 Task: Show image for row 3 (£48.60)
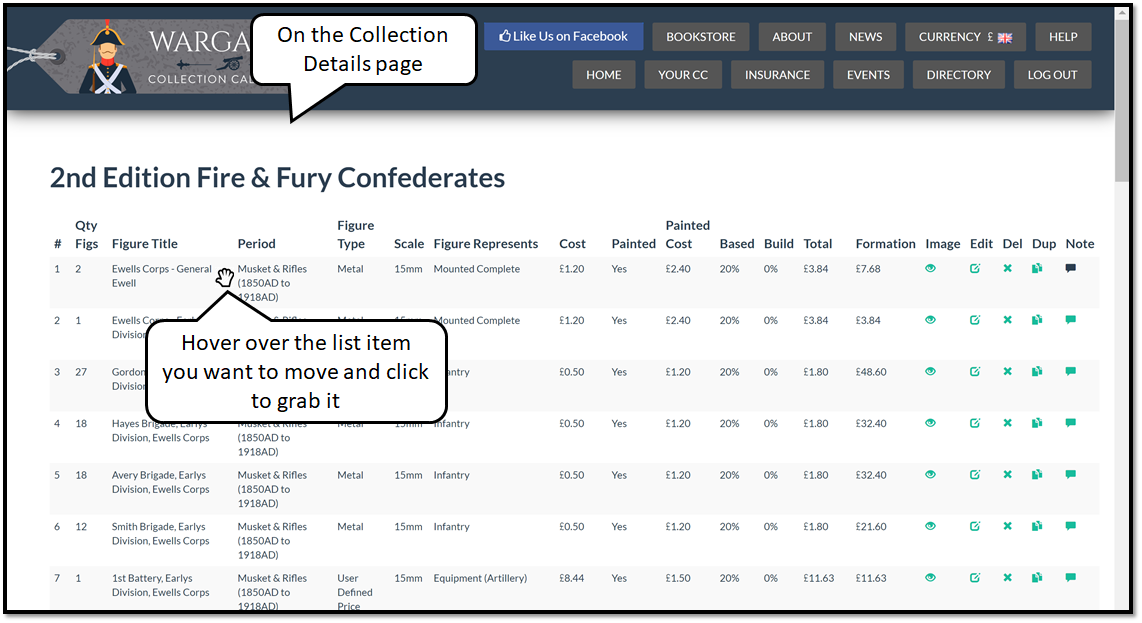point(930,372)
